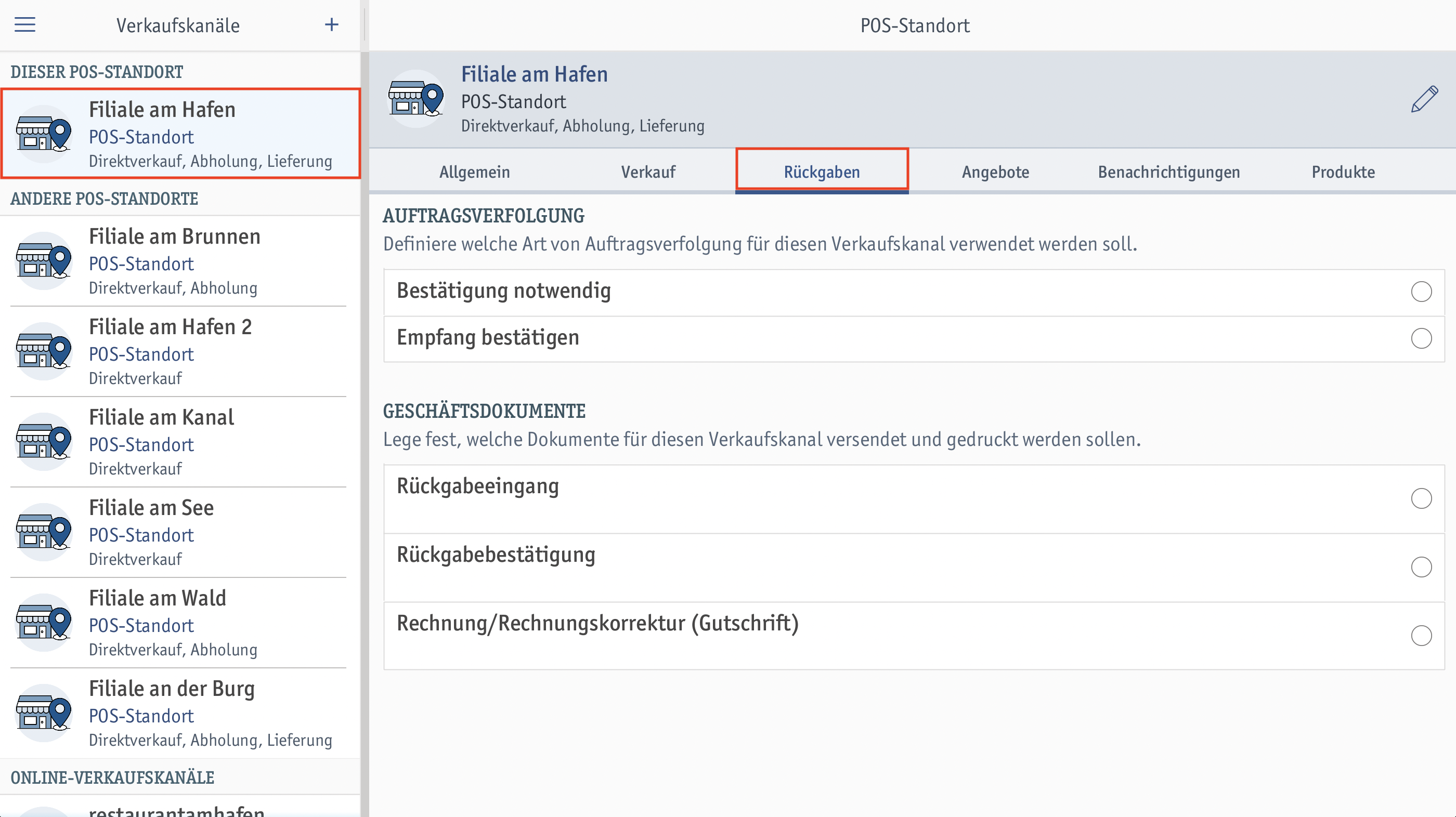Viewport: 1456px width, 817px height.
Task: Click the POS-Standort page title
Action: (915, 25)
